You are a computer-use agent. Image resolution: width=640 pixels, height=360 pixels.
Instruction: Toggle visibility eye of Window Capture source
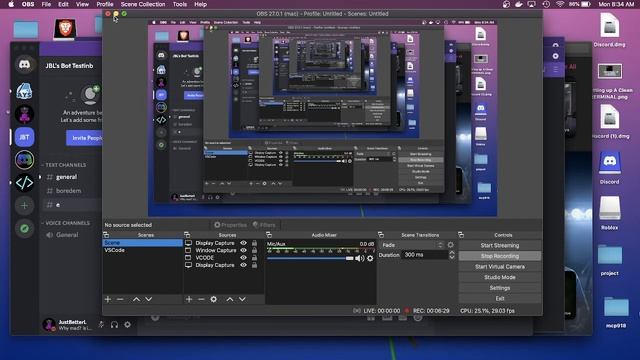243,250
